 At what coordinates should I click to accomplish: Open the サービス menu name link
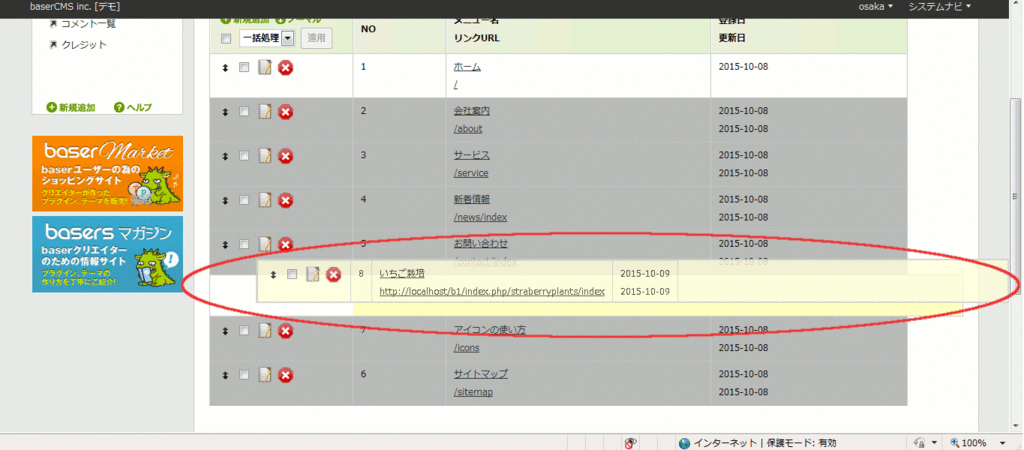[x=472, y=155]
